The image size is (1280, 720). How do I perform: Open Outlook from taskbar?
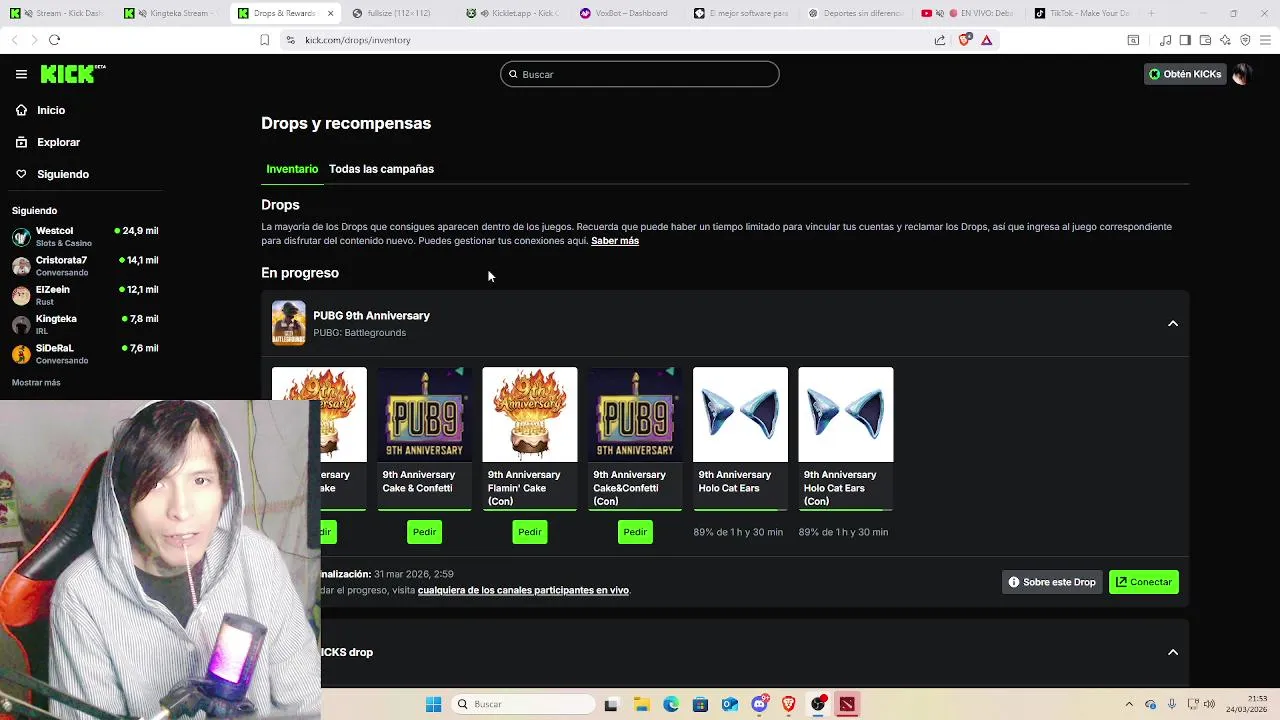click(x=730, y=704)
